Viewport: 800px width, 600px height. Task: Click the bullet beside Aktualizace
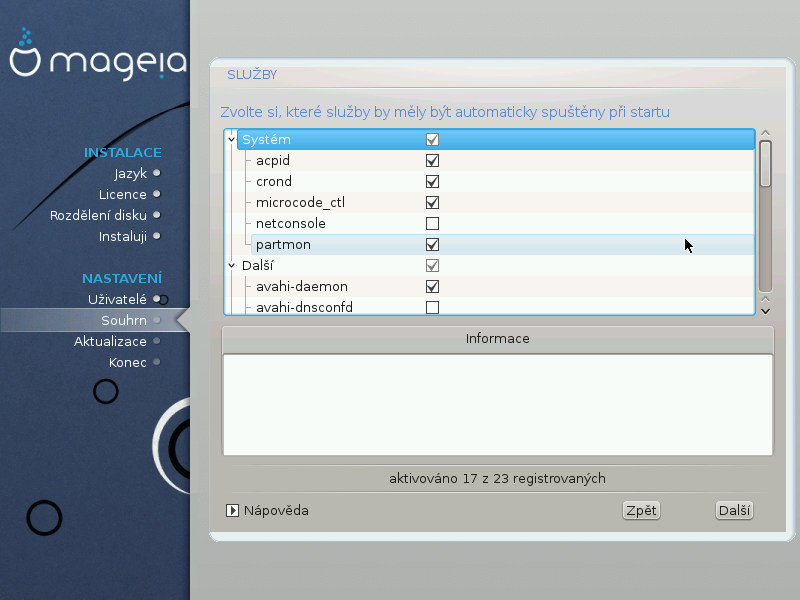point(157,341)
